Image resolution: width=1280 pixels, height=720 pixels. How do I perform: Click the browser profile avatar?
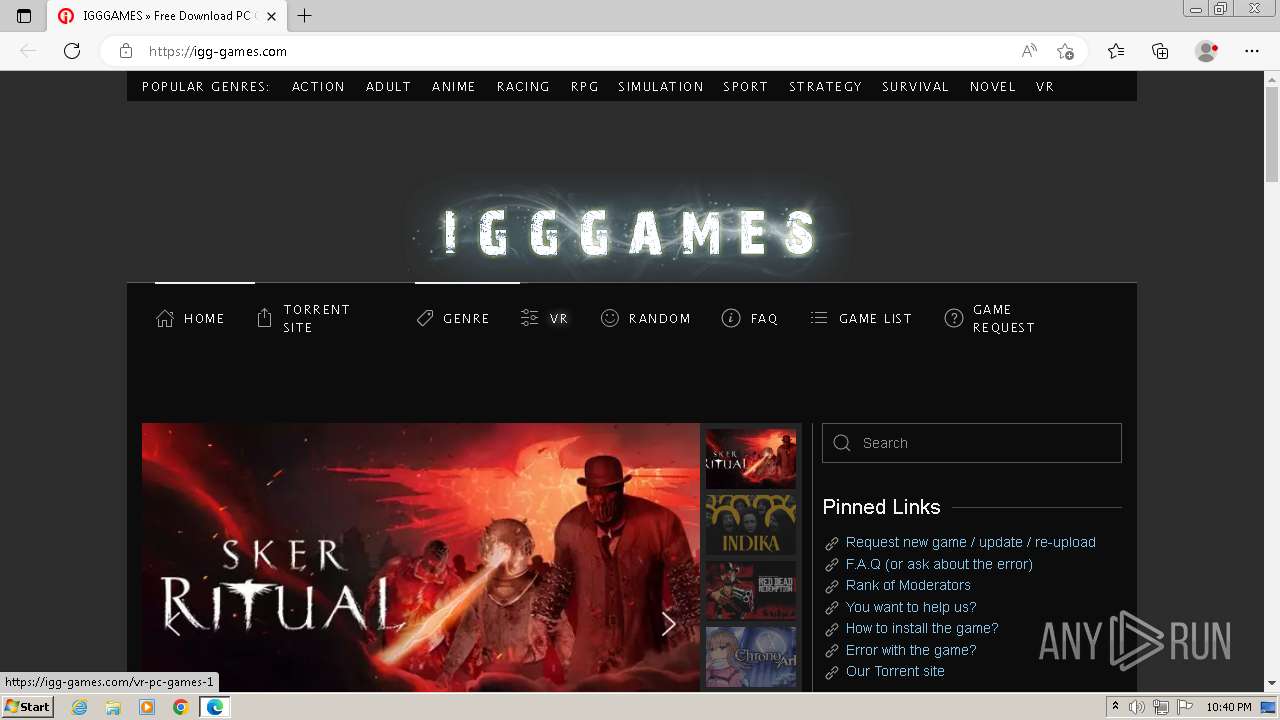(1207, 51)
